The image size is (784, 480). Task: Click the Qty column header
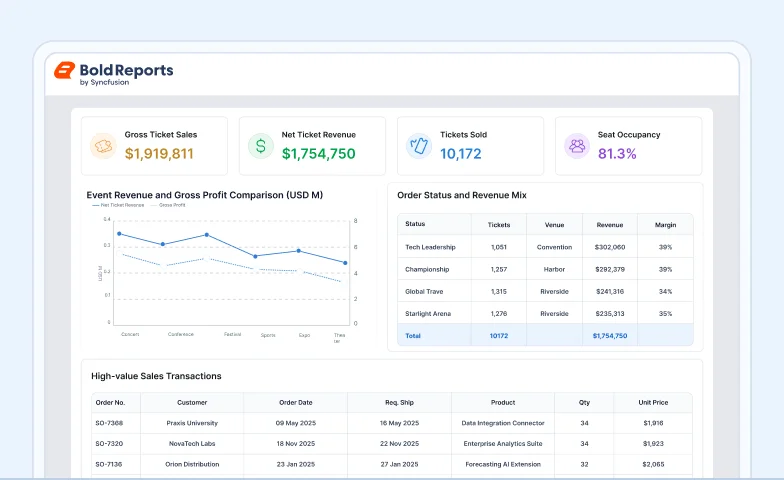tap(584, 402)
